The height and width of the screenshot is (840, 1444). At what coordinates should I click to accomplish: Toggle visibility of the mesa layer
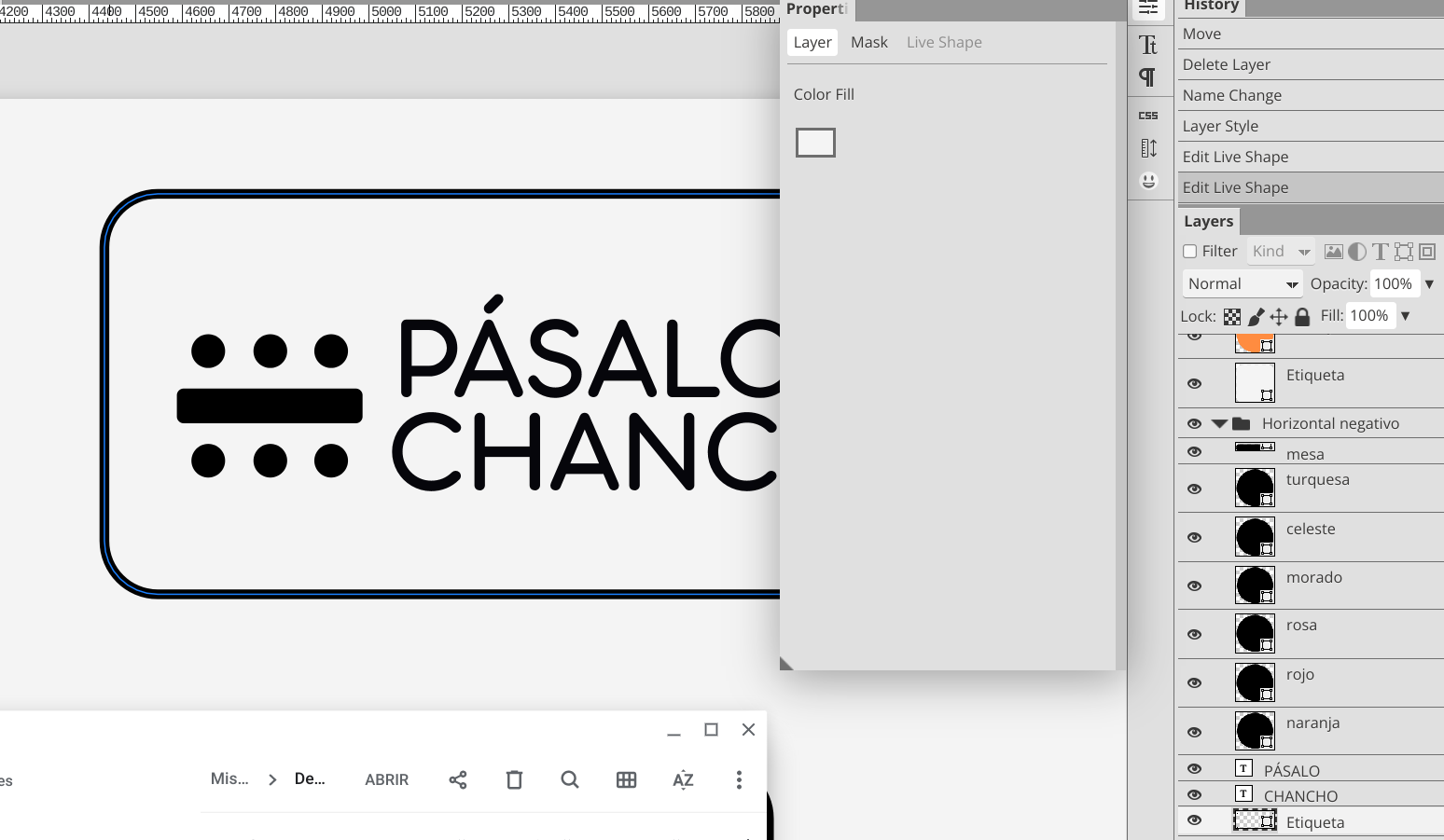[1195, 451]
